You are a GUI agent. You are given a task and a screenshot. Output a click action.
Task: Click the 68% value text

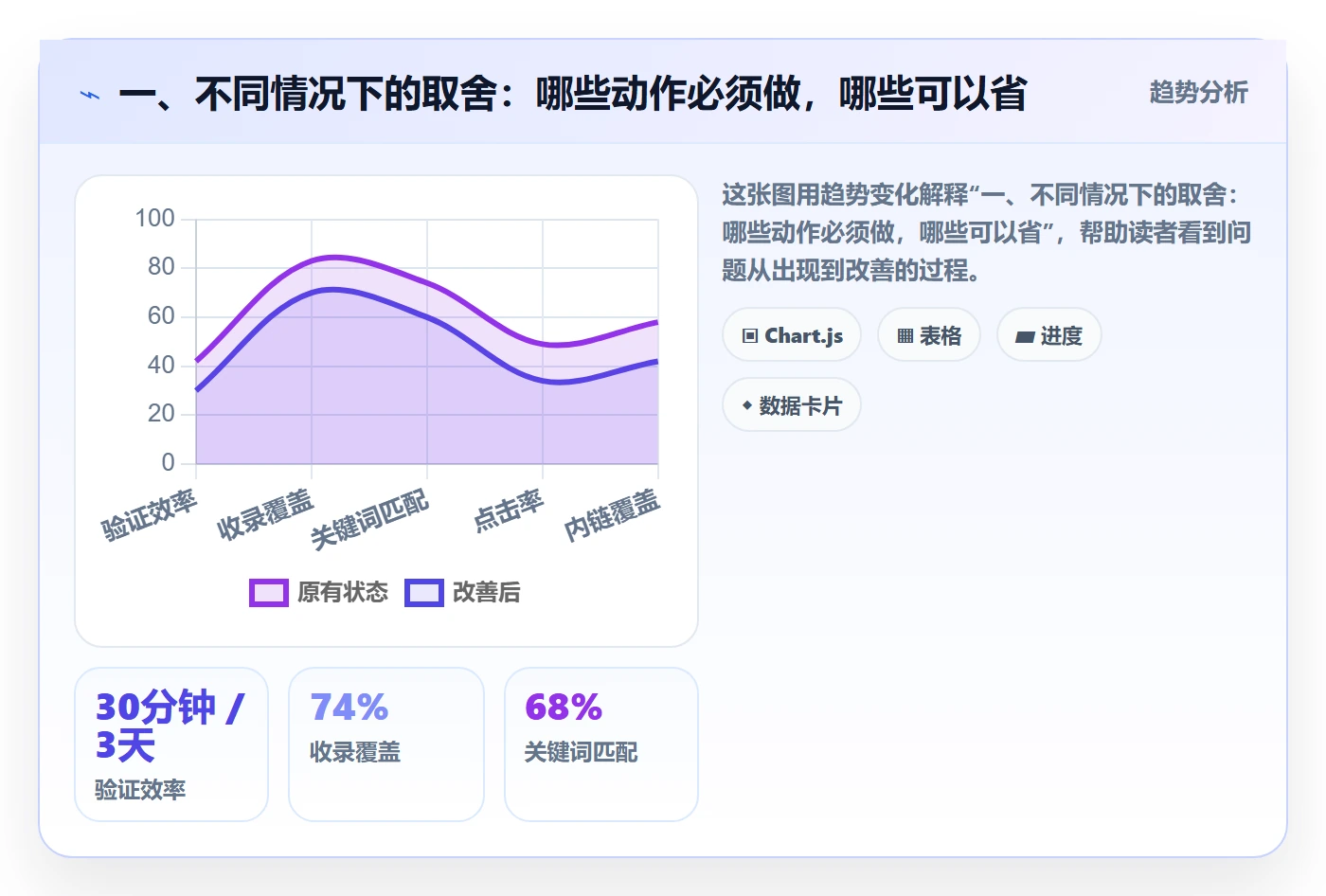coord(564,708)
